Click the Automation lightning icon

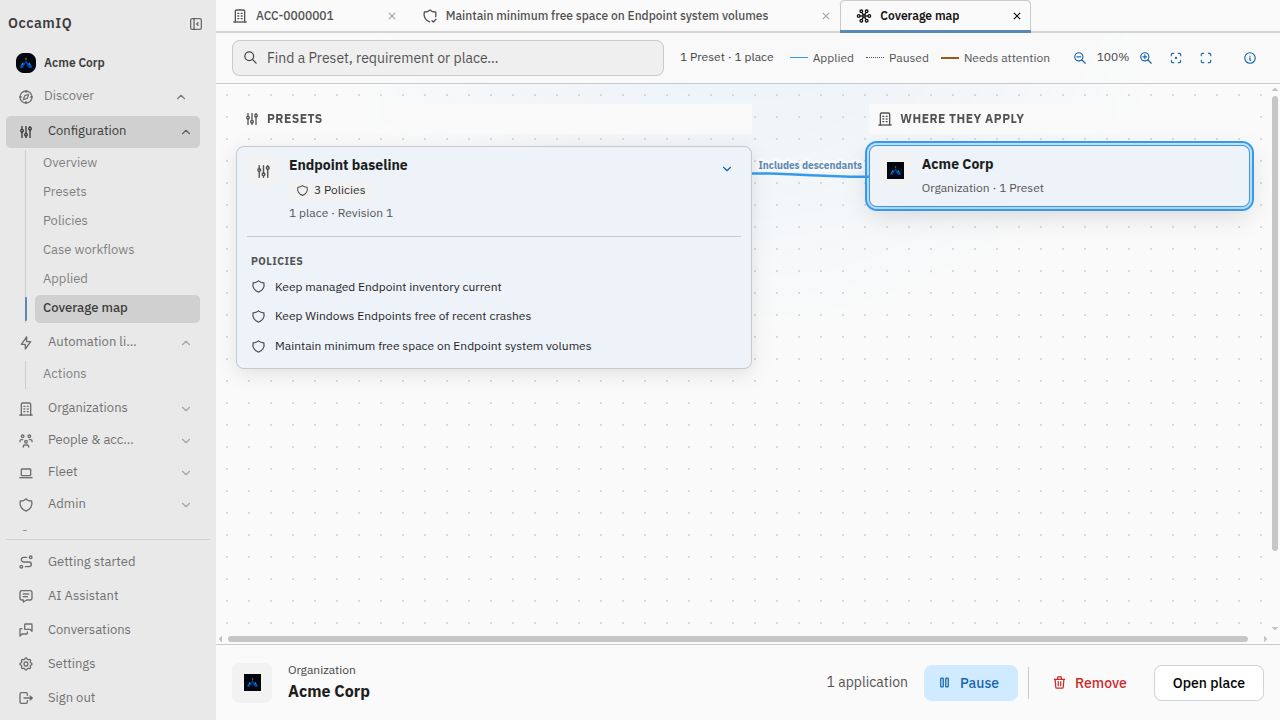tap(26, 342)
